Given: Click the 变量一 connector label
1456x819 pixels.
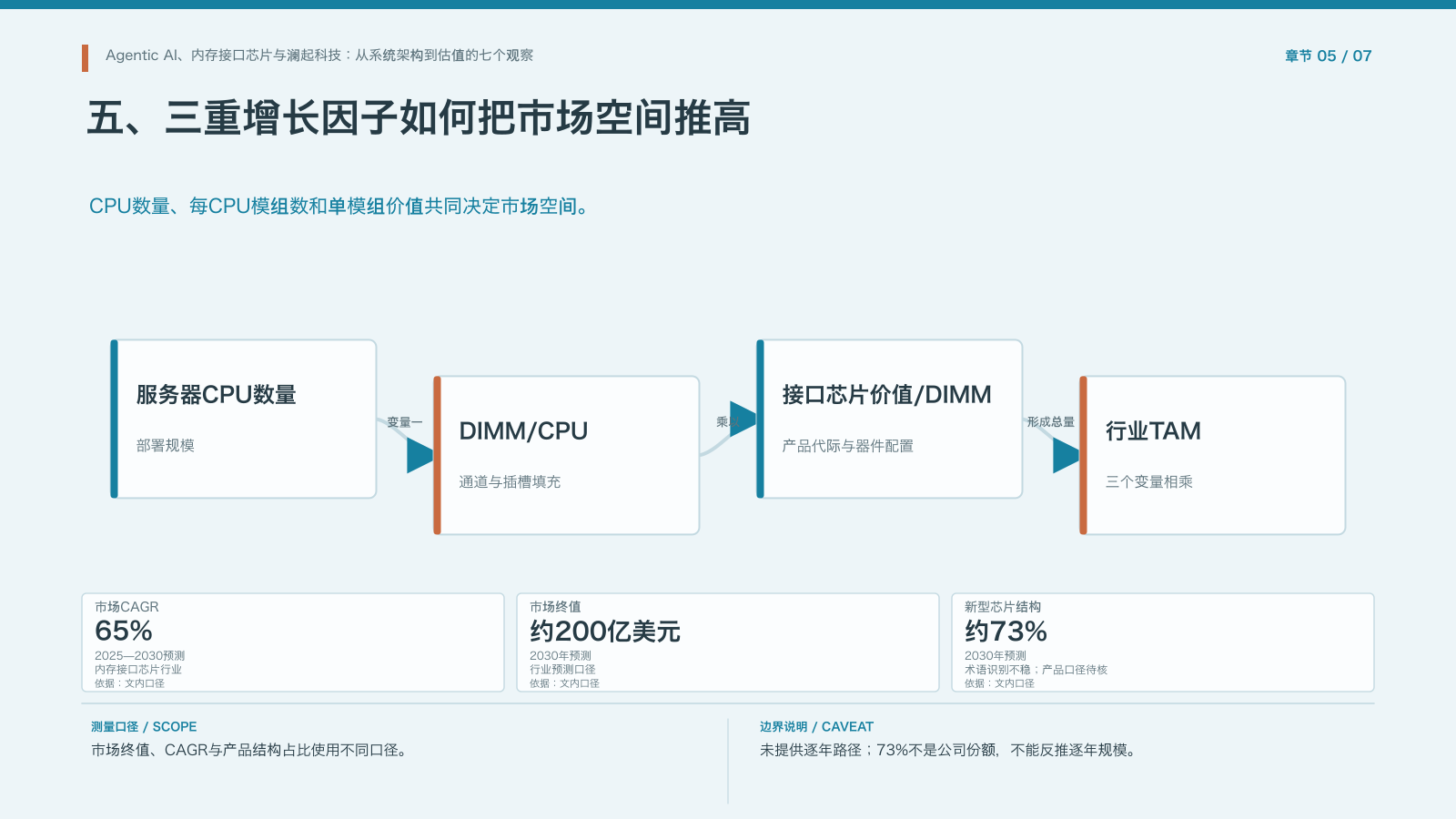Looking at the screenshot, I should point(405,422).
